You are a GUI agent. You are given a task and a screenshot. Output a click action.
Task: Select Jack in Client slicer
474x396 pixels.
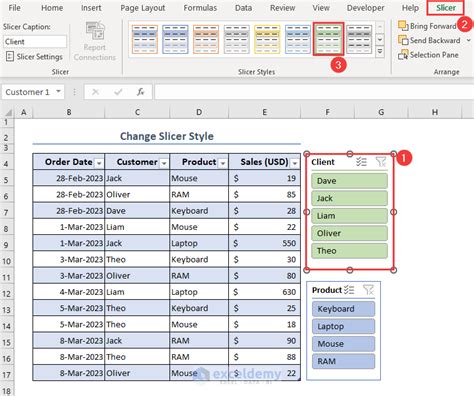coord(349,198)
